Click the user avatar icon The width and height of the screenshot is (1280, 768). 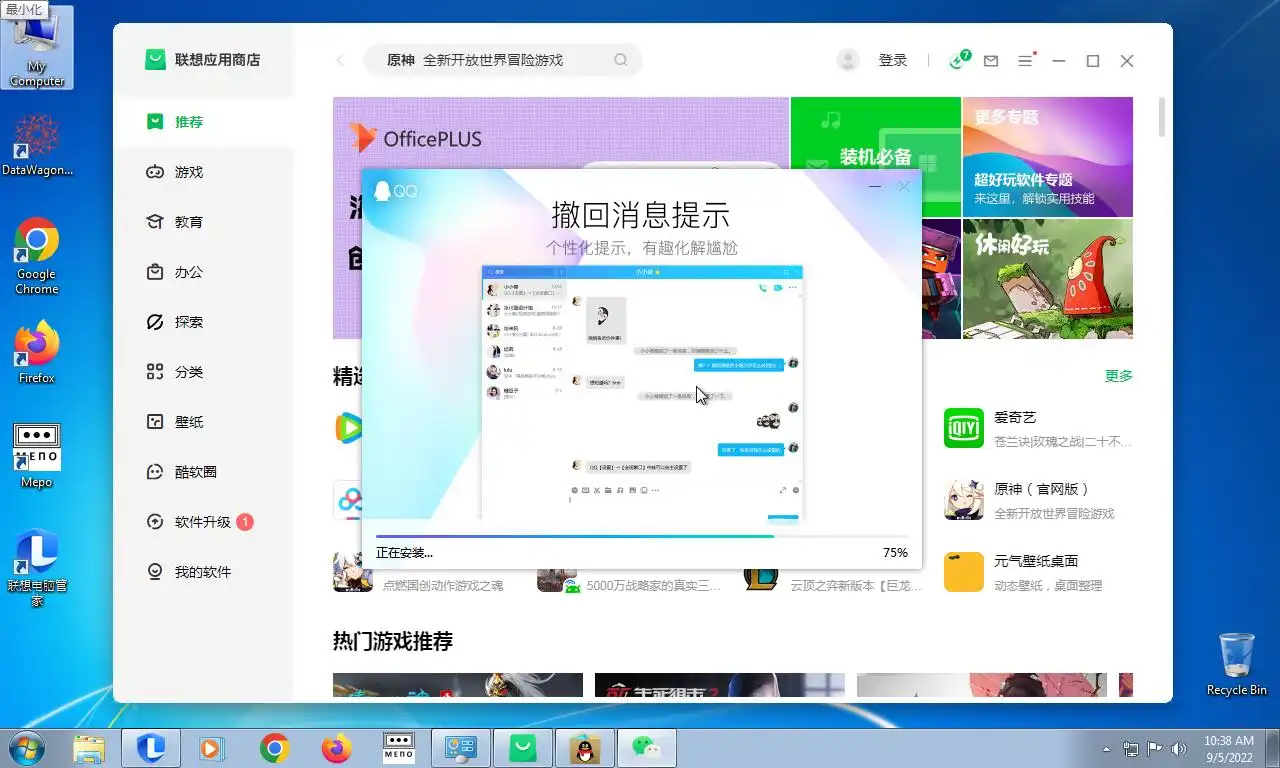[x=848, y=60]
